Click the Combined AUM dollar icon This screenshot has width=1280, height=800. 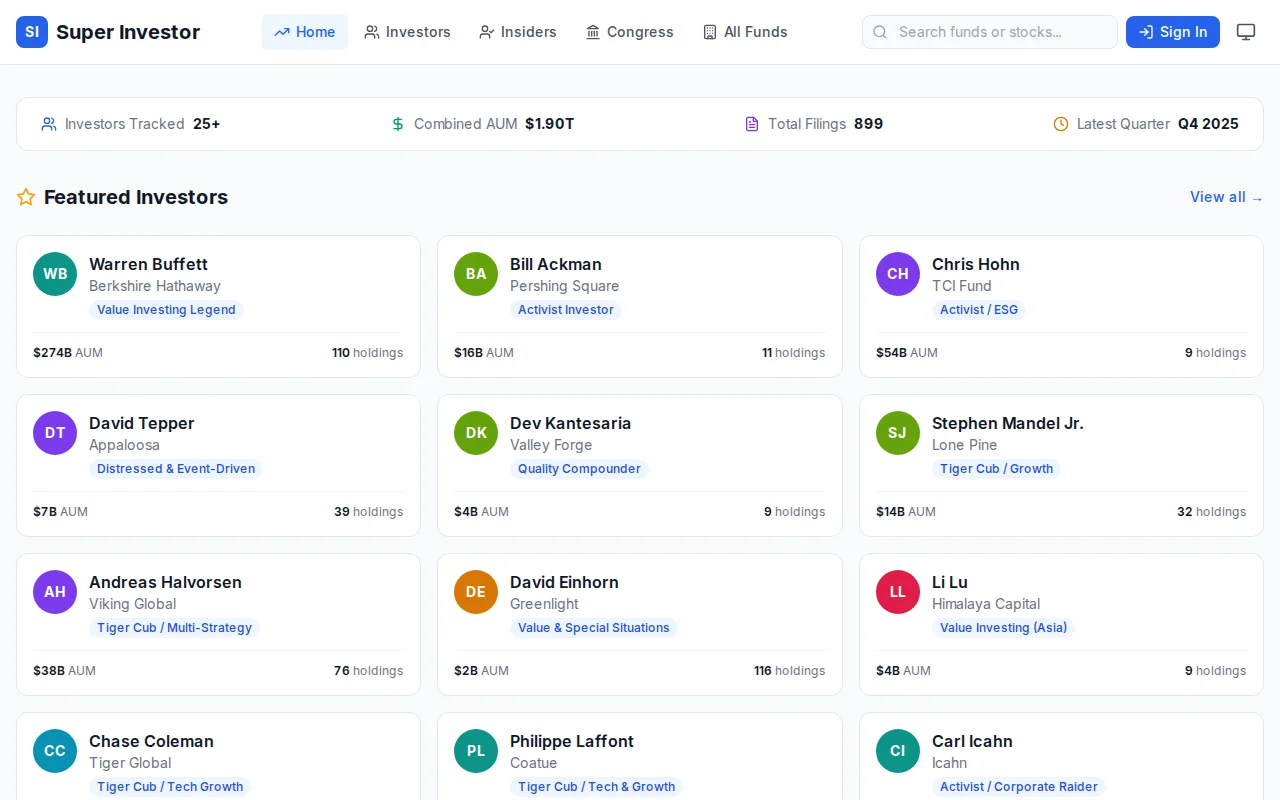coord(398,124)
